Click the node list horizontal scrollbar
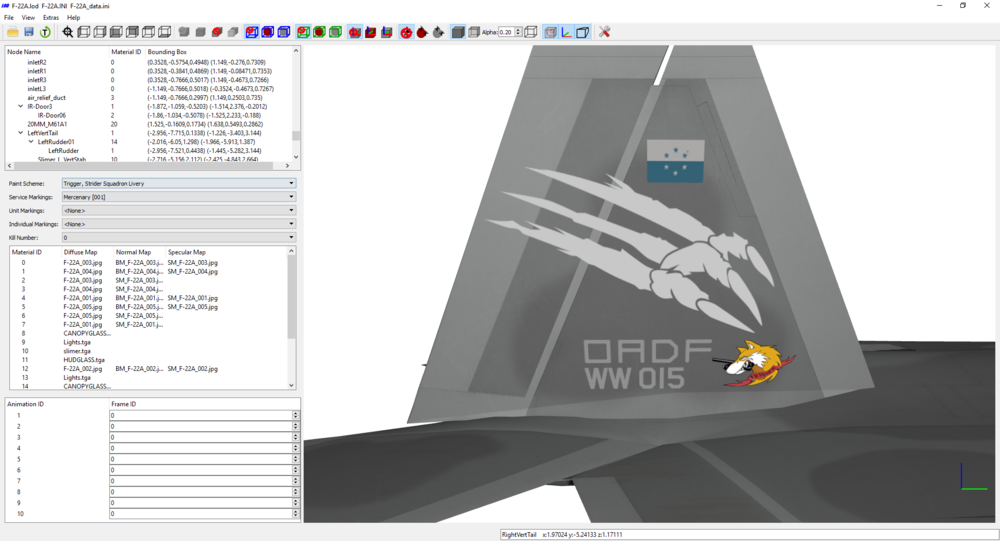The image size is (1000, 541). point(149,165)
